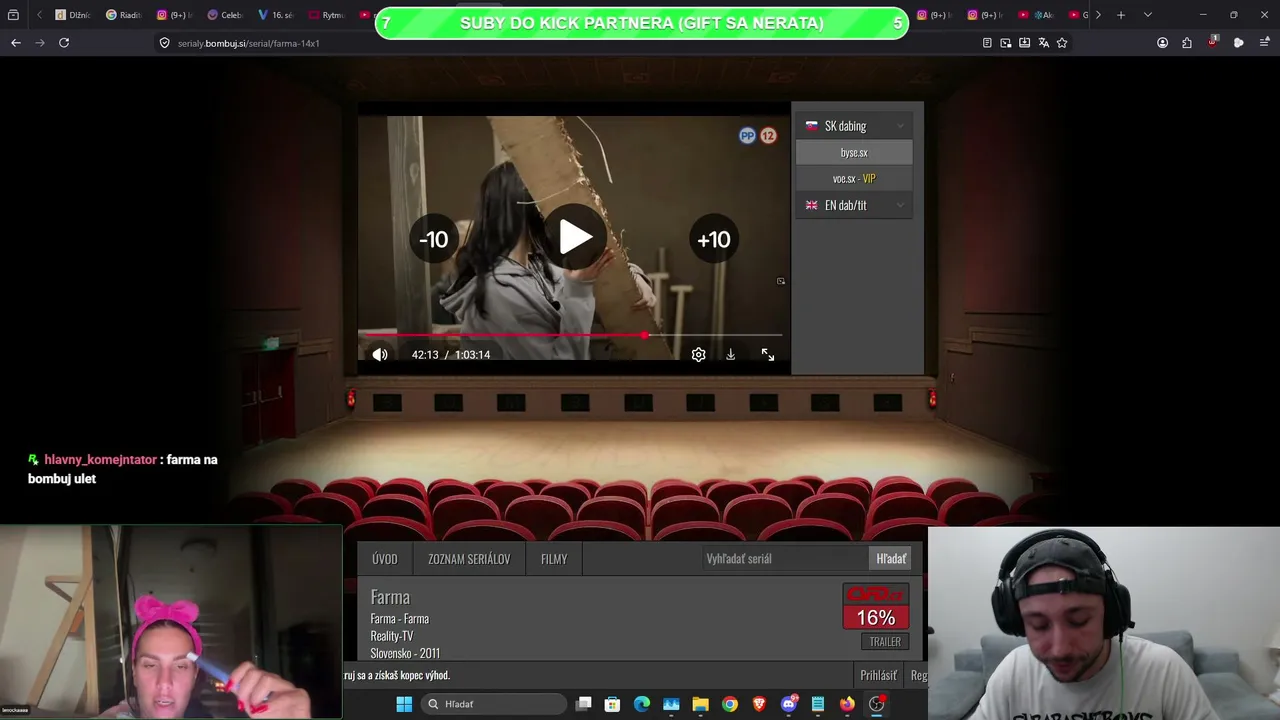Open the PP badge on video
The width and height of the screenshot is (1280, 720).
point(747,136)
